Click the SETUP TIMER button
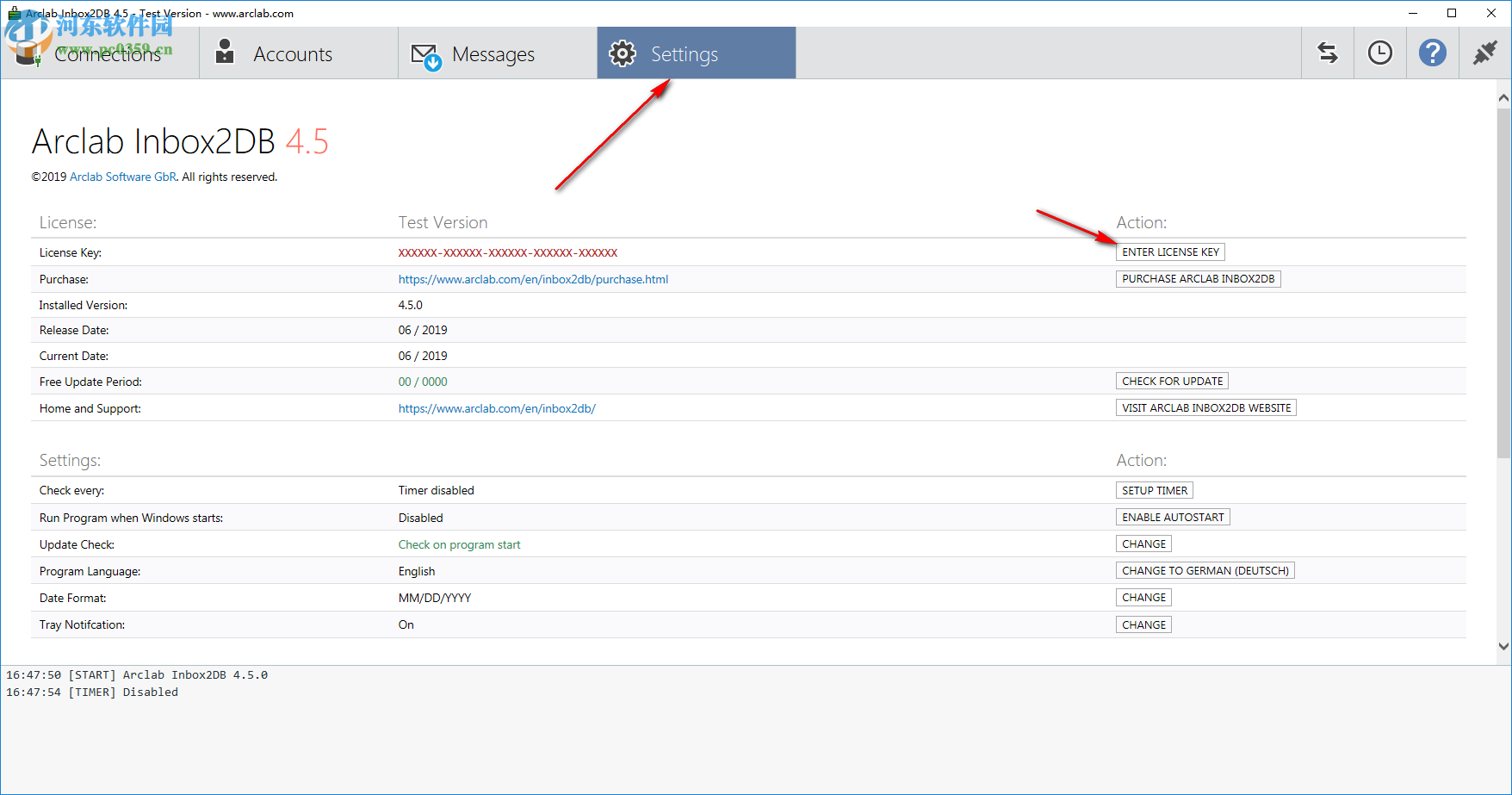This screenshot has height=795, width=1512. click(x=1155, y=491)
